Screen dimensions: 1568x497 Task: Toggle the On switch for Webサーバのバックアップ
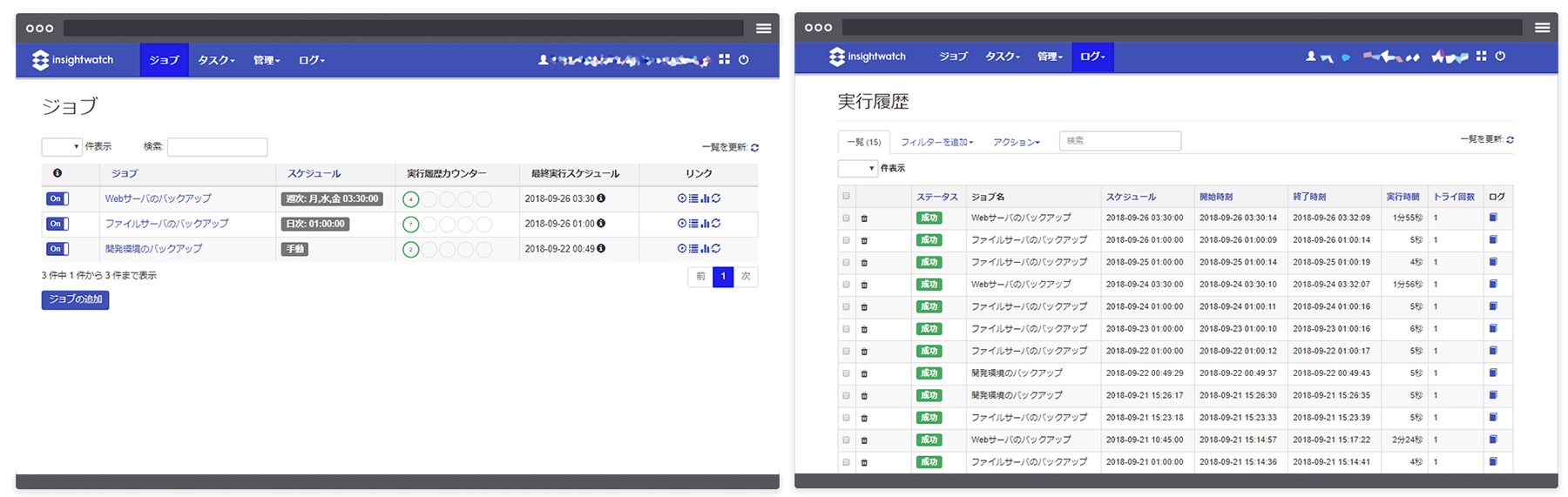[x=57, y=199]
